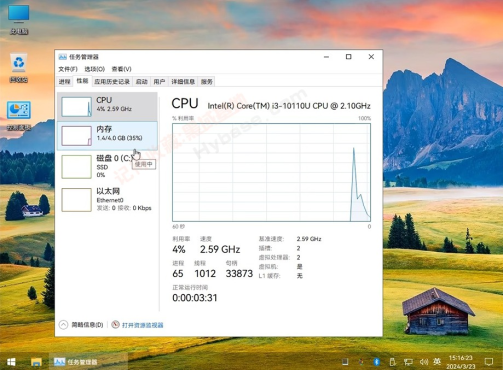The image size is (503, 370).
Task: Open the Windows Start menu
Action: (x=11, y=362)
